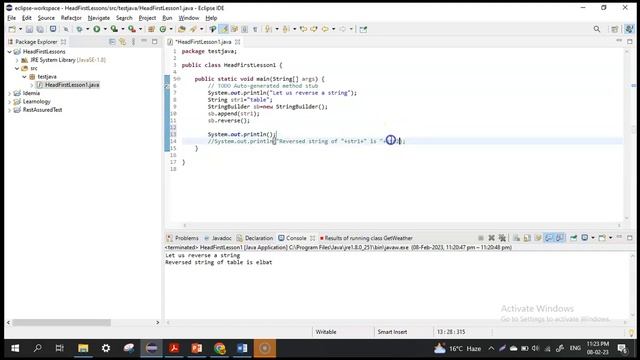Click the Clear Console icon
Screen dimensions: 640x360
(x=516, y=238)
